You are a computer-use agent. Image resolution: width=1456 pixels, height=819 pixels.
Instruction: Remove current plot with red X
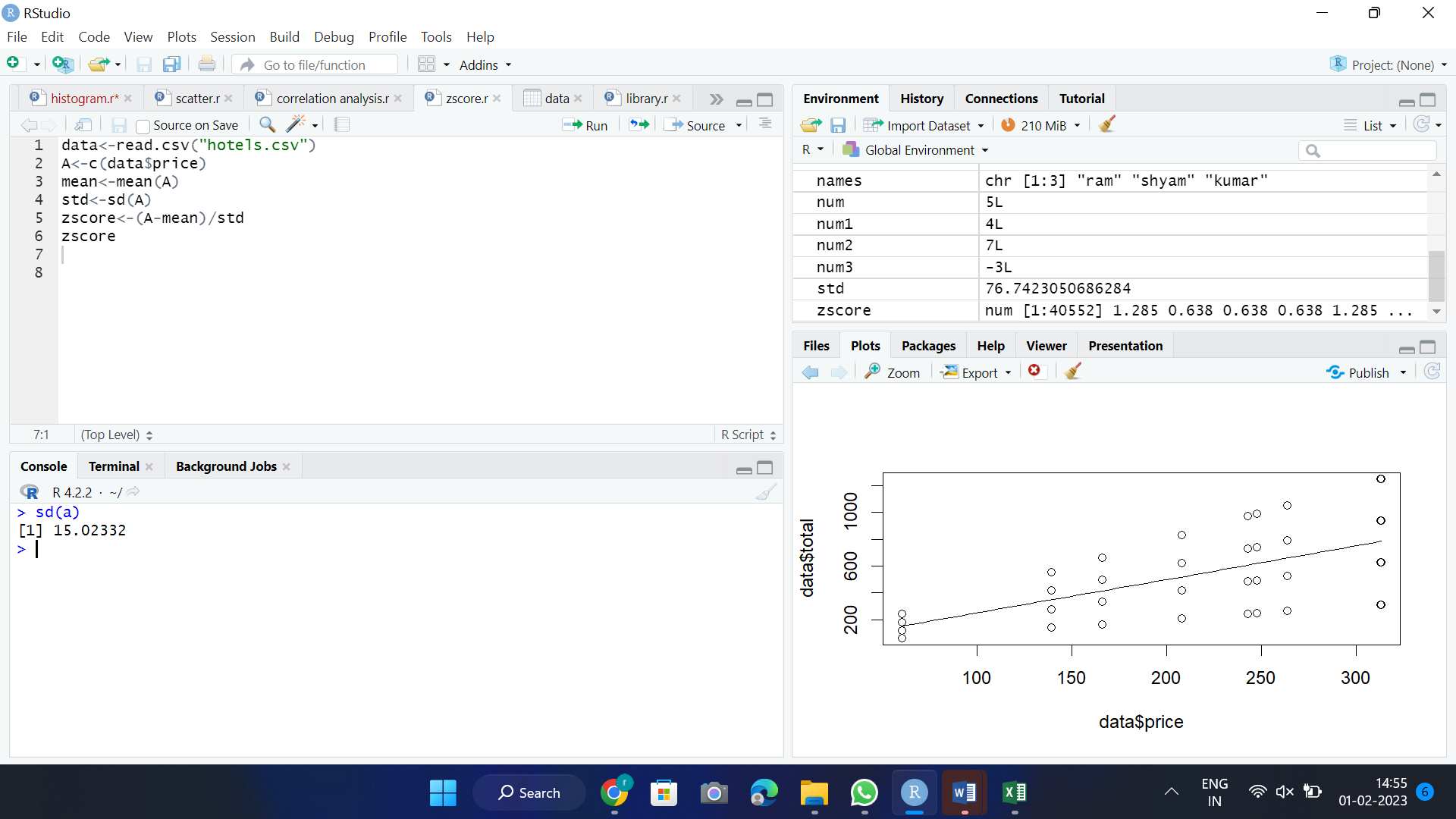[x=1034, y=371]
